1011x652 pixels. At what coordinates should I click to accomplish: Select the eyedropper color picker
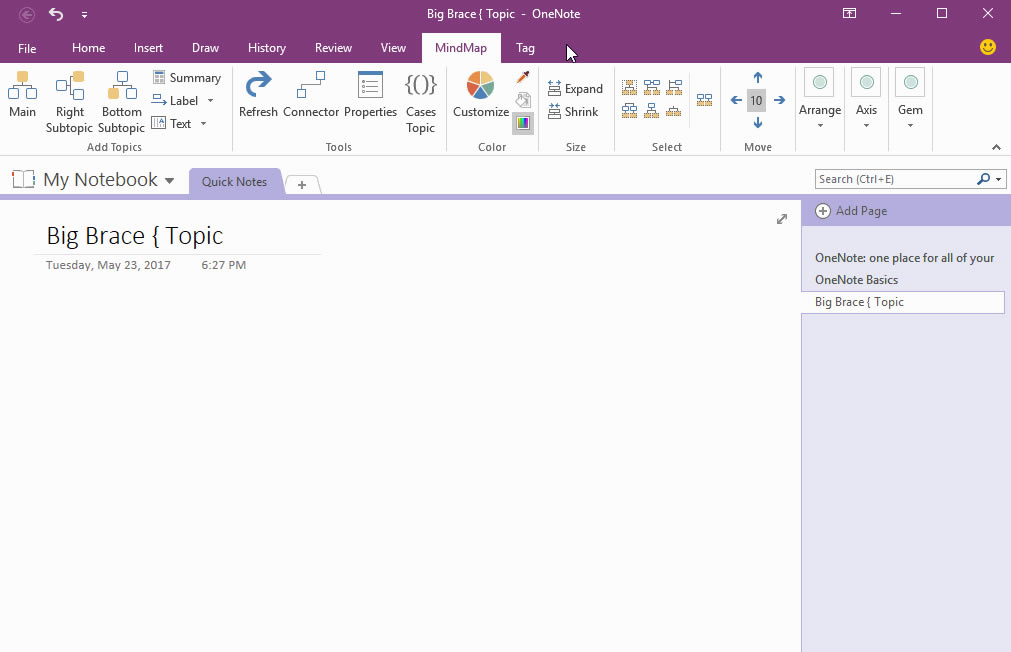pyautogui.click(x=522, y=77)
